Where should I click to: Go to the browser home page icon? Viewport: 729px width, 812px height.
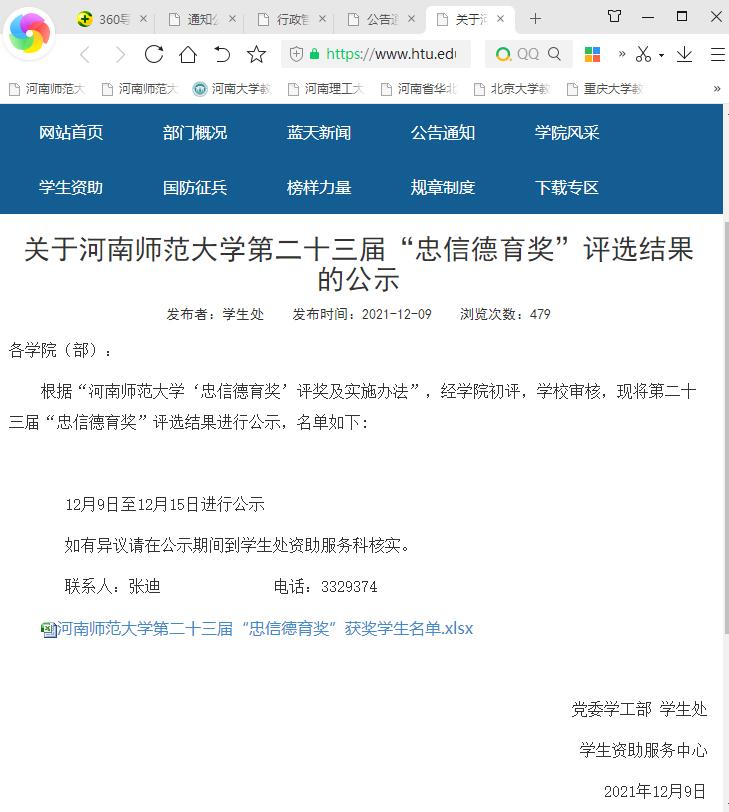tap(188, 54)
